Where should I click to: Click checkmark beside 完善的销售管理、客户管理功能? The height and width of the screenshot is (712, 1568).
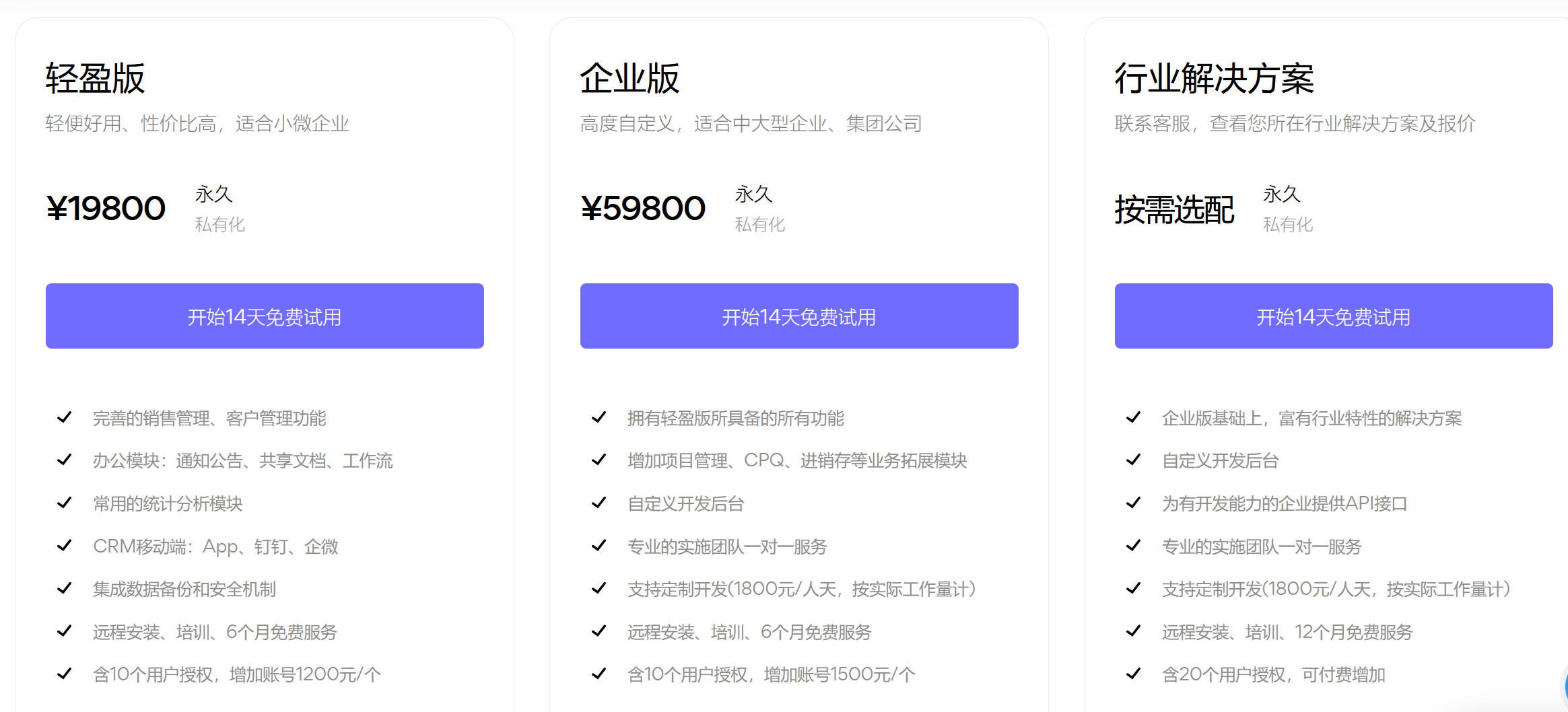(65, 417)
